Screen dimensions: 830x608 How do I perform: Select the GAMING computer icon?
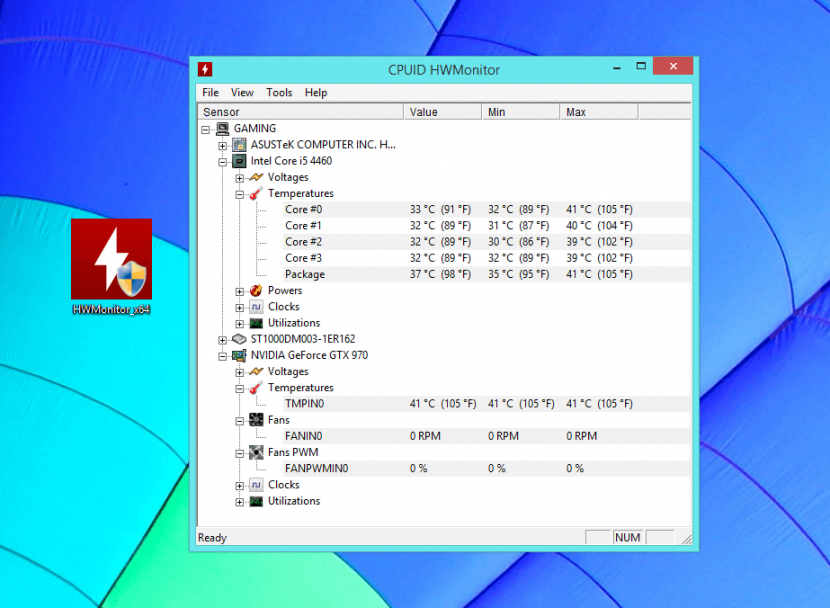[223, 129]
